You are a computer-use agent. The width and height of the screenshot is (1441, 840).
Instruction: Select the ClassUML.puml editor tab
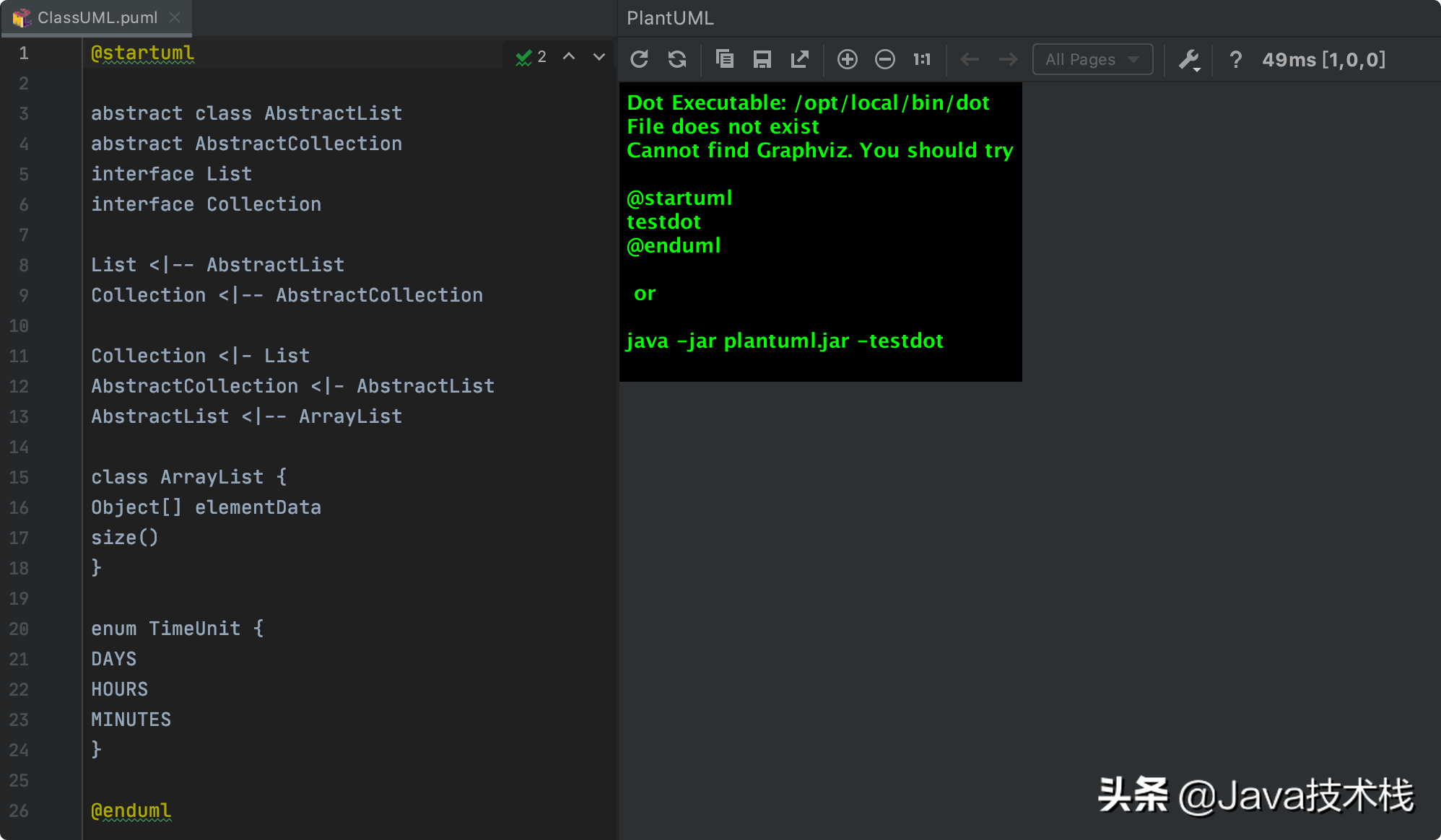click(97, 17)
